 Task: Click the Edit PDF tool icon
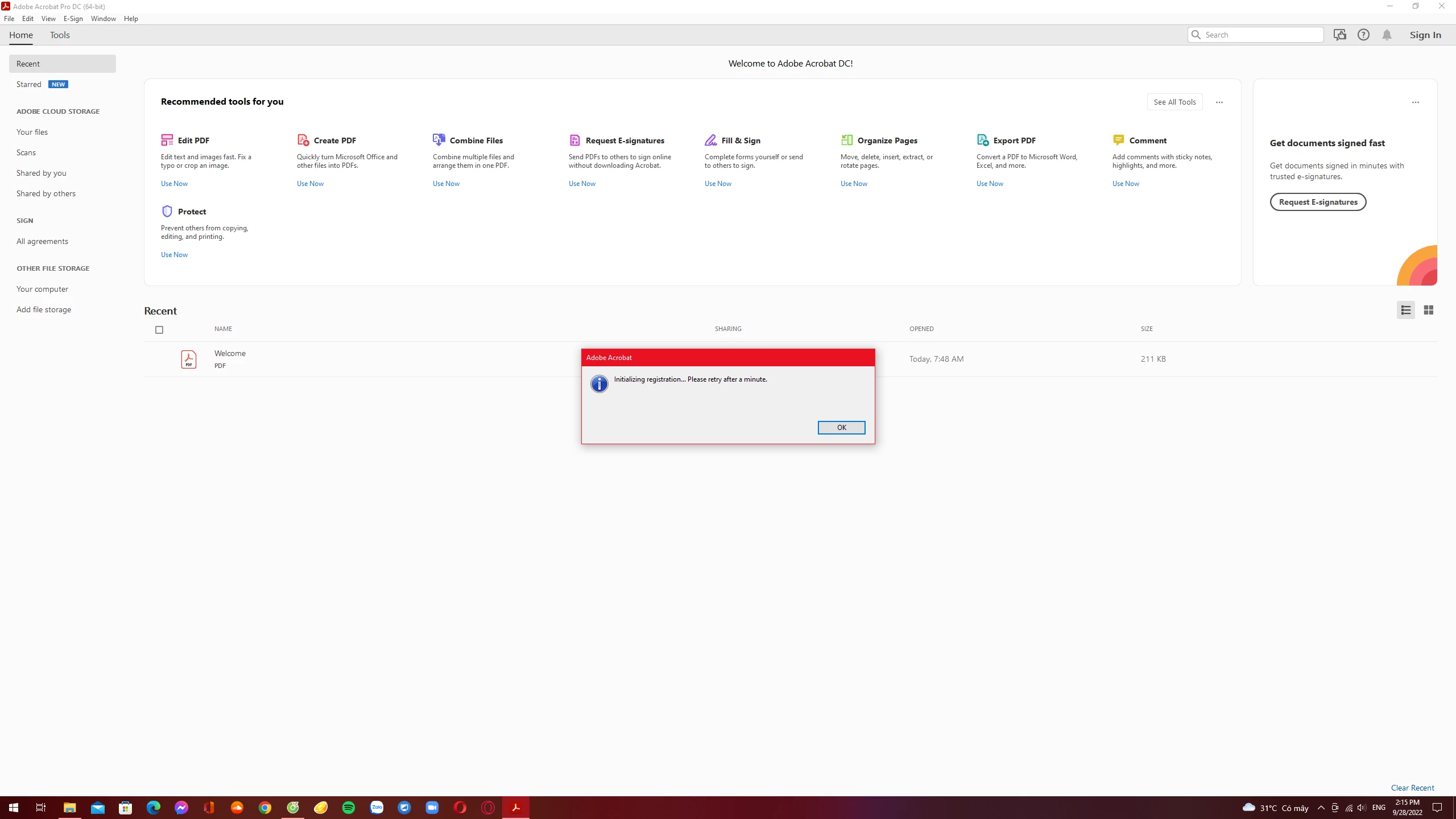point(167,140)
